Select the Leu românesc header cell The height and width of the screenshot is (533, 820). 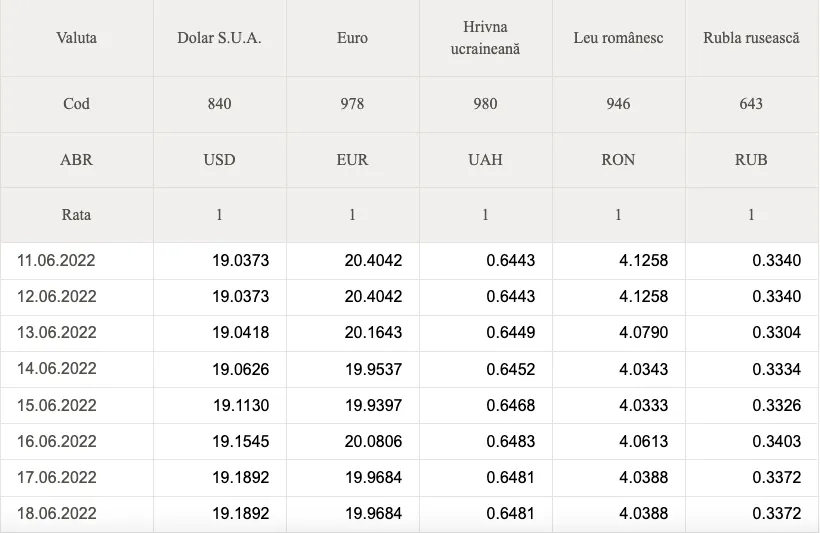coord(618,38)
